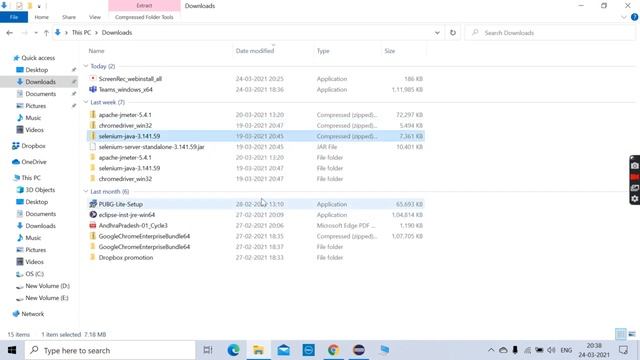The height and width of the screenshot is (360, 640).
Task: Open Eclipse from the taskbar
Action: (359, 350)
